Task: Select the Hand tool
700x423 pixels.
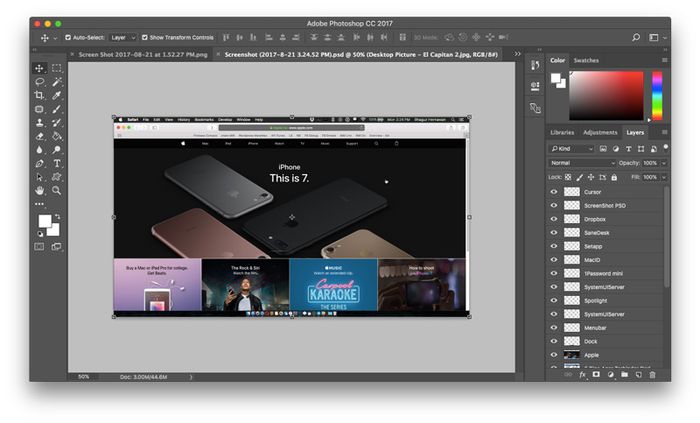Action: pyautogui.click(x=39, y=191)
